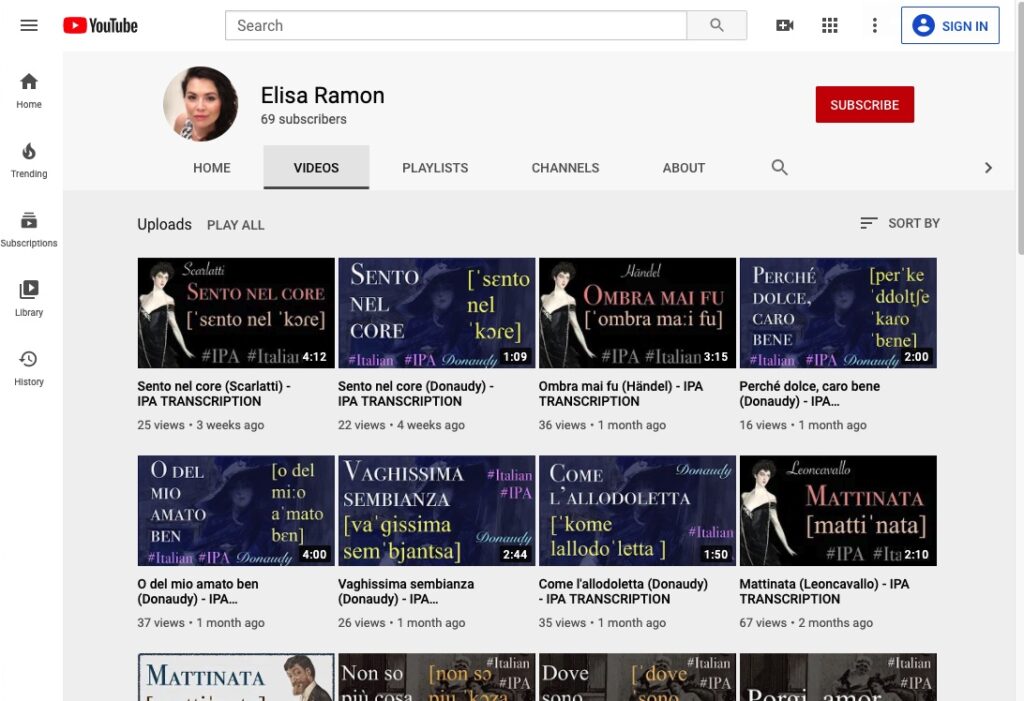The image size is (1024, 701).
Task: Click the YouTube logo
Action: 101,26
